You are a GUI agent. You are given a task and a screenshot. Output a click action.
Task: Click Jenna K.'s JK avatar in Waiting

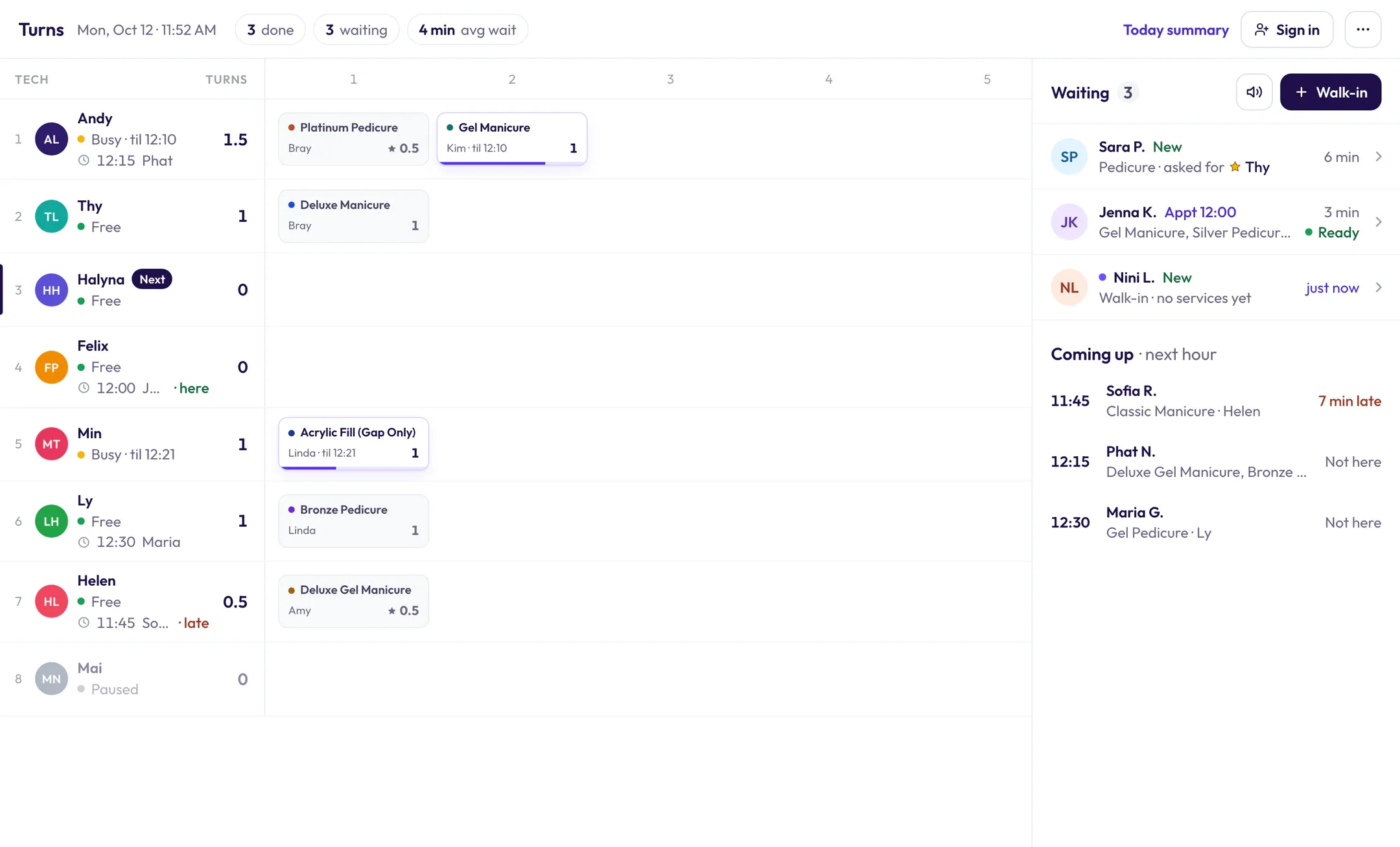pyautogui.click(x=1069, y=222)
